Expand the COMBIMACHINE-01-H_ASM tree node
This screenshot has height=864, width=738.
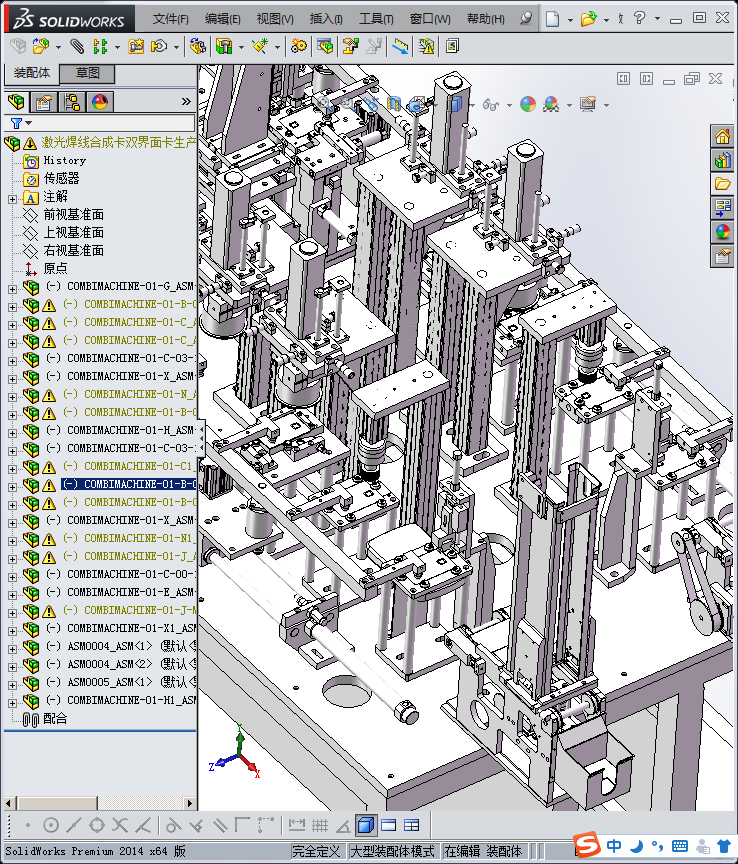[x=12, y=433]
